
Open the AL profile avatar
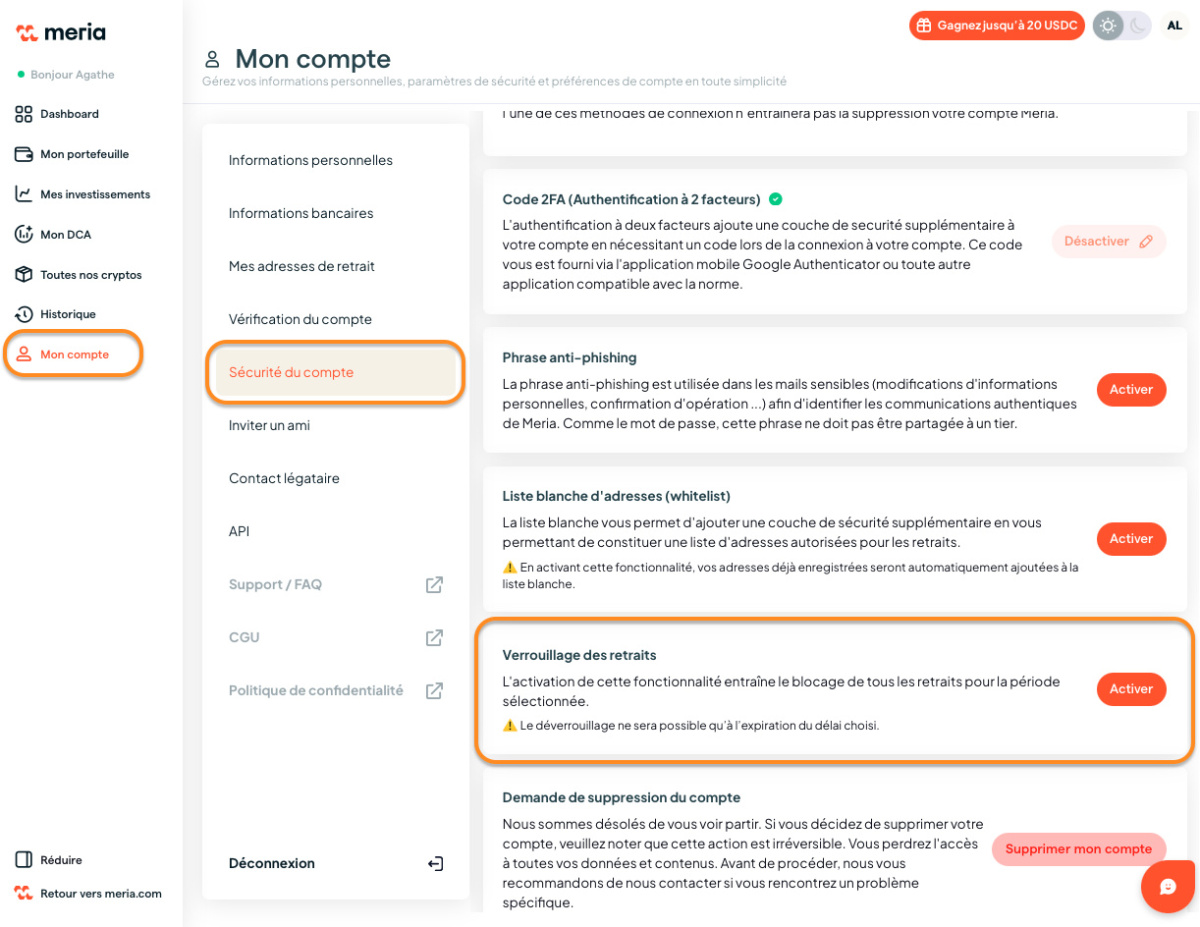tap(1175, 26)
